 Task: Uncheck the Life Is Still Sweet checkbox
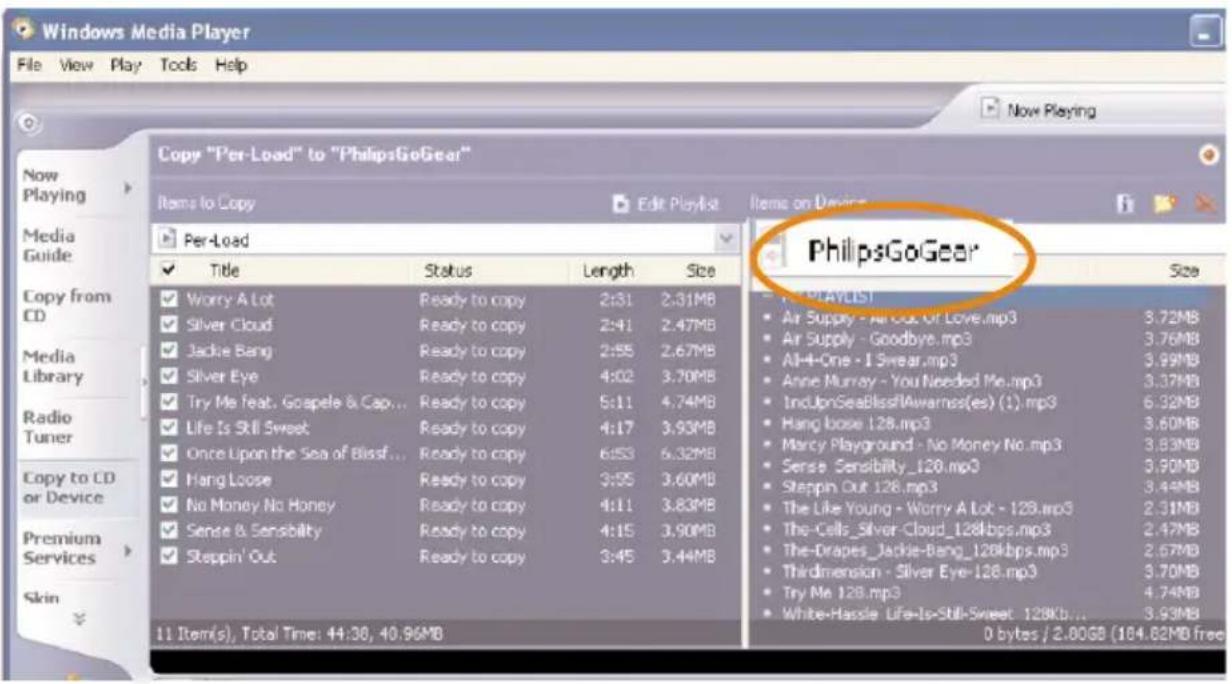[168, 428]
